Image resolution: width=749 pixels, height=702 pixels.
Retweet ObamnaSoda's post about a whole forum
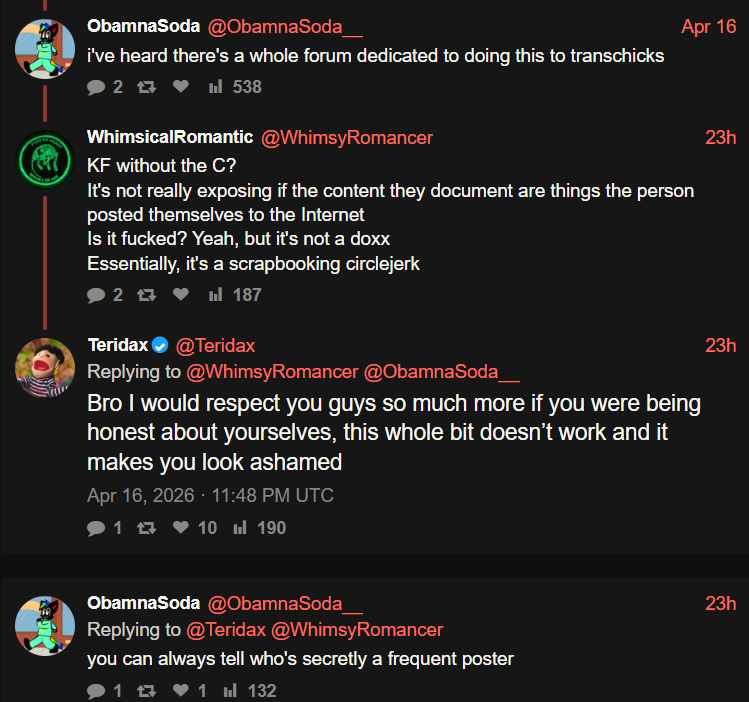(x=146, y=87)
